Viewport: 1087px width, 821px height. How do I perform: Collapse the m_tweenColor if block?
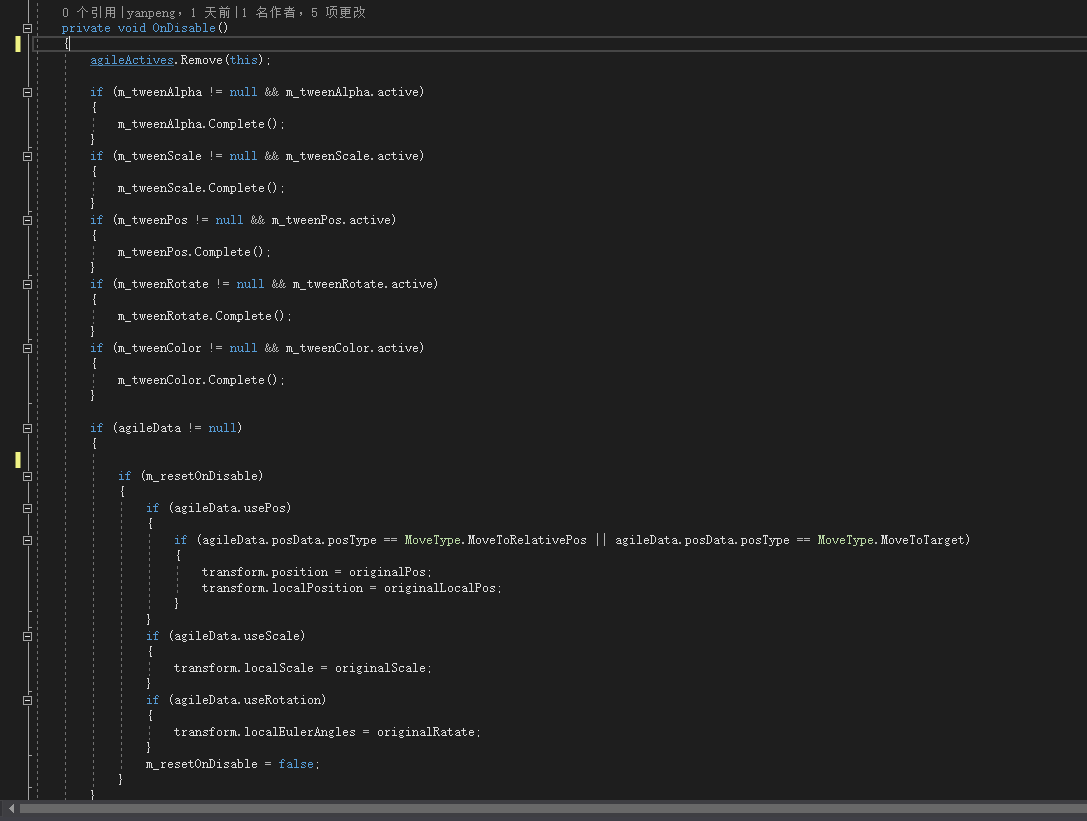coord(26,347)
